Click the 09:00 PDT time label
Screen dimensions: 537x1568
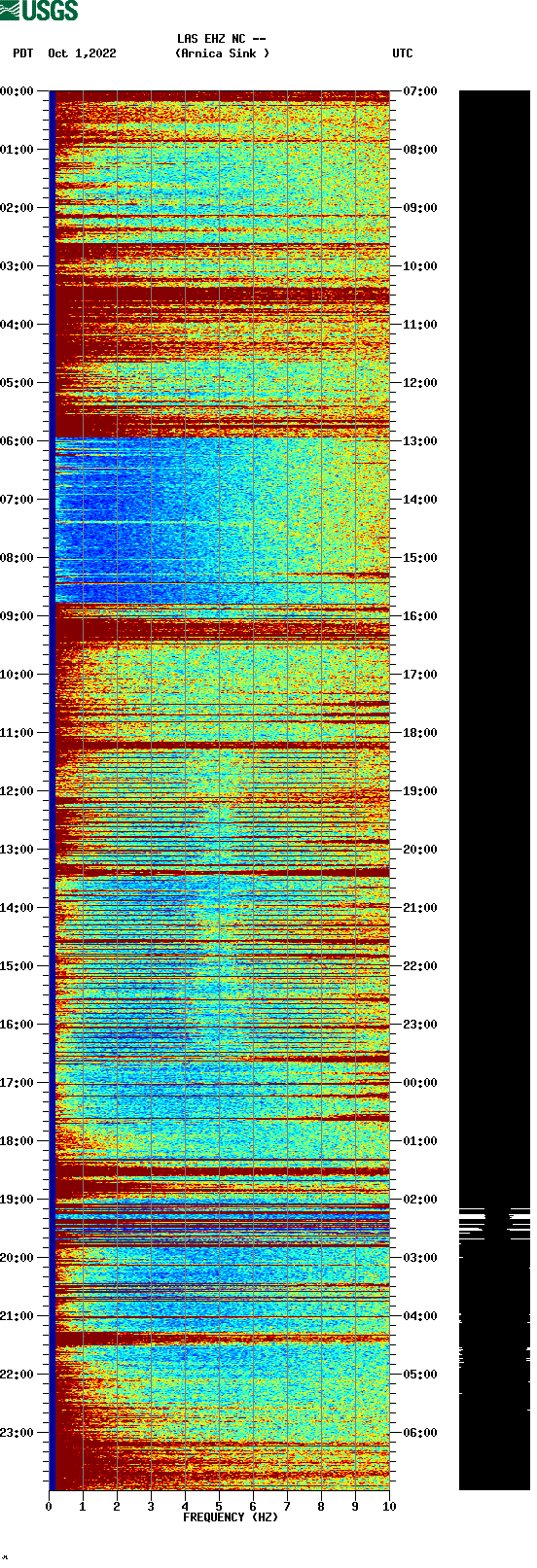[17, 616]
